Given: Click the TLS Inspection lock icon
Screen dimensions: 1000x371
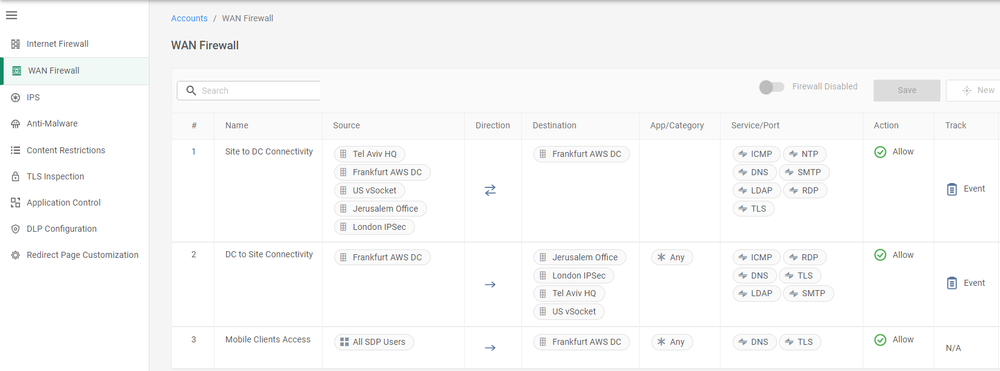Looking at the screenshot, I should coord(16,177).
